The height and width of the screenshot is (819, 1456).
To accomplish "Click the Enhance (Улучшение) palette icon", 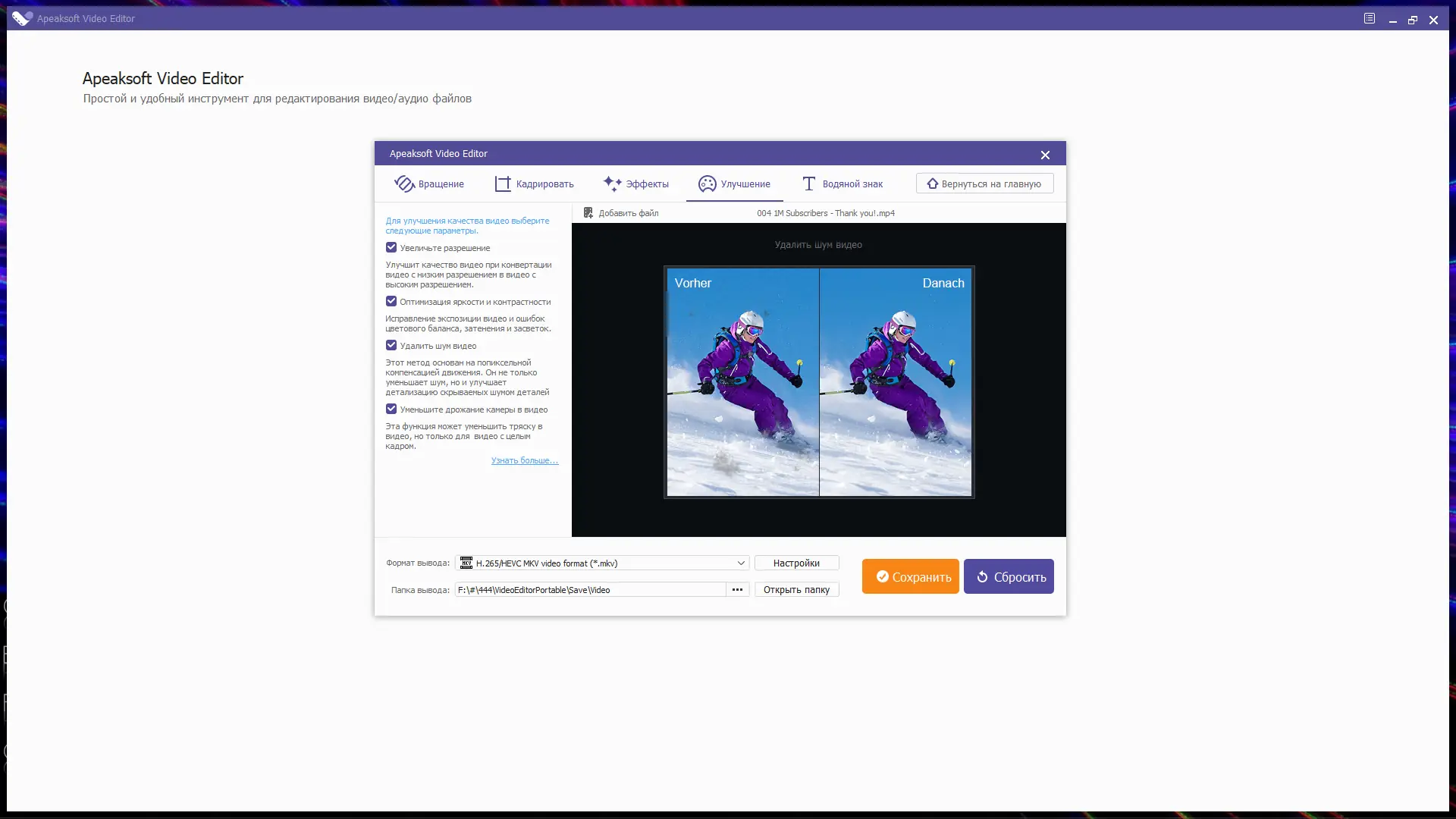I will tap(707, 184).
